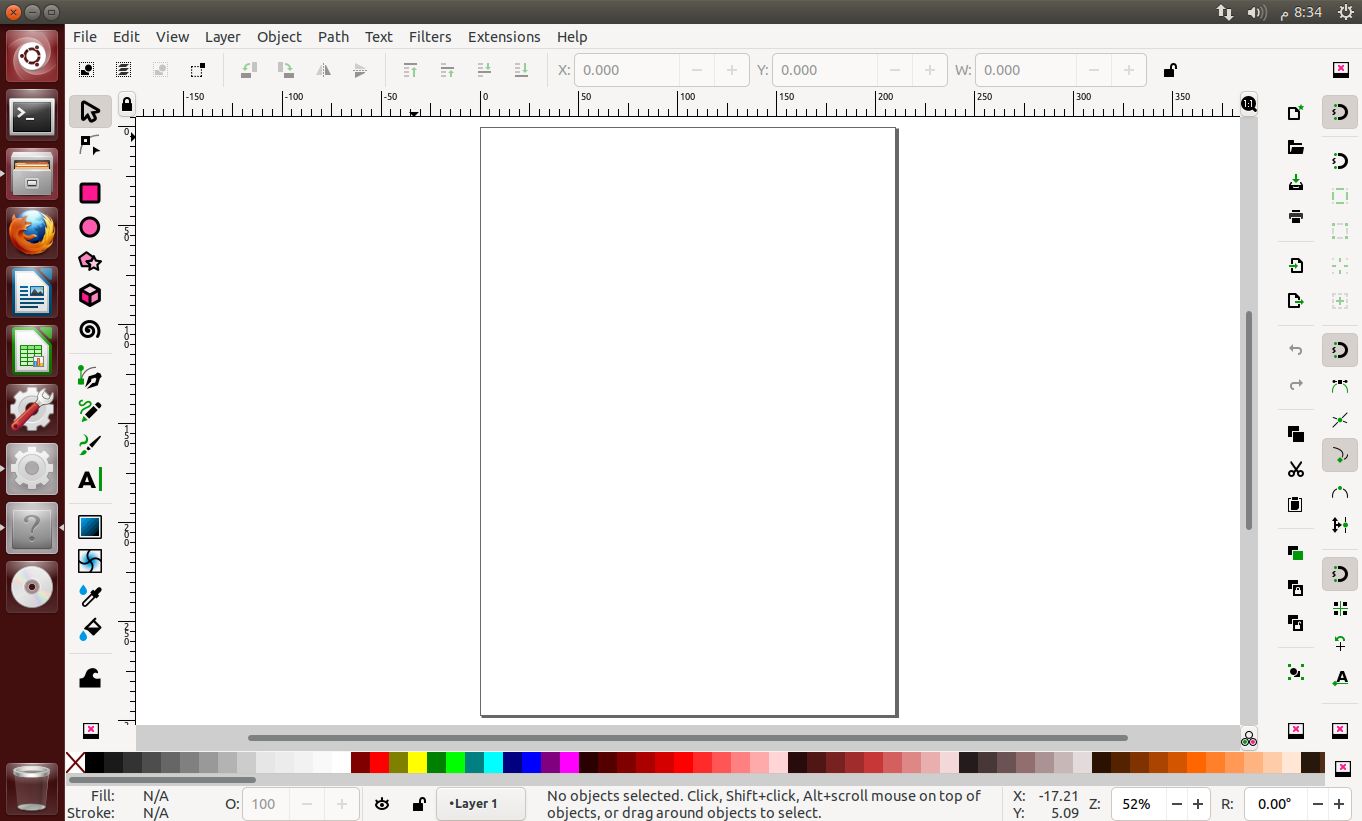The height and width of the screenshot is (821, 1362).
Task: Open the File menu
Action: pyautogui.click(x=85, y=37)
